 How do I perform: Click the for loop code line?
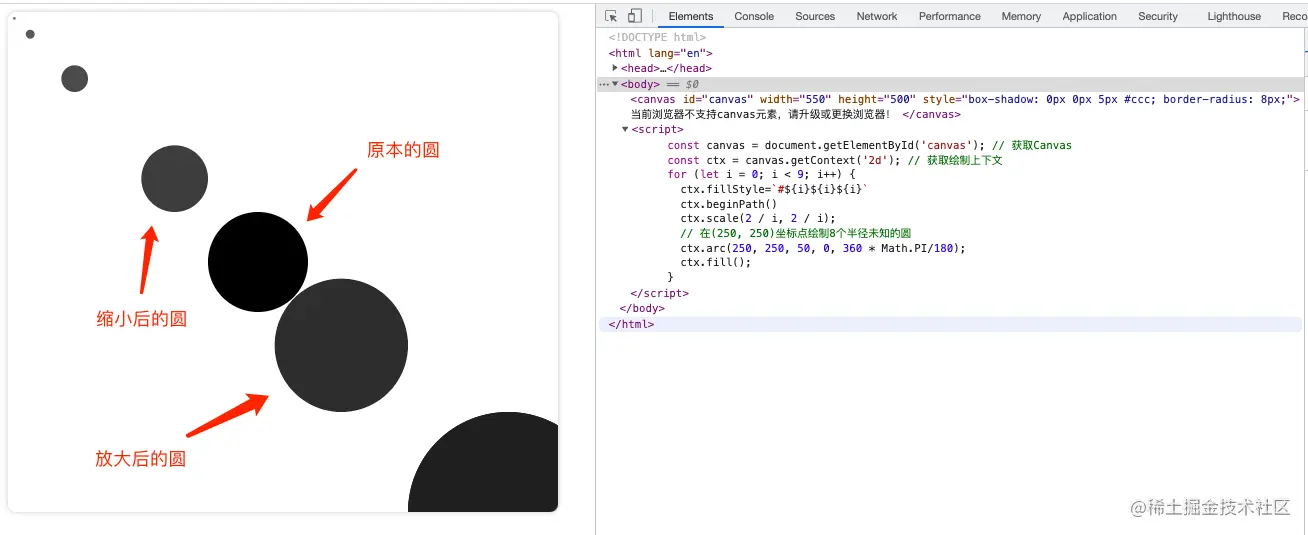click(762, 174)
